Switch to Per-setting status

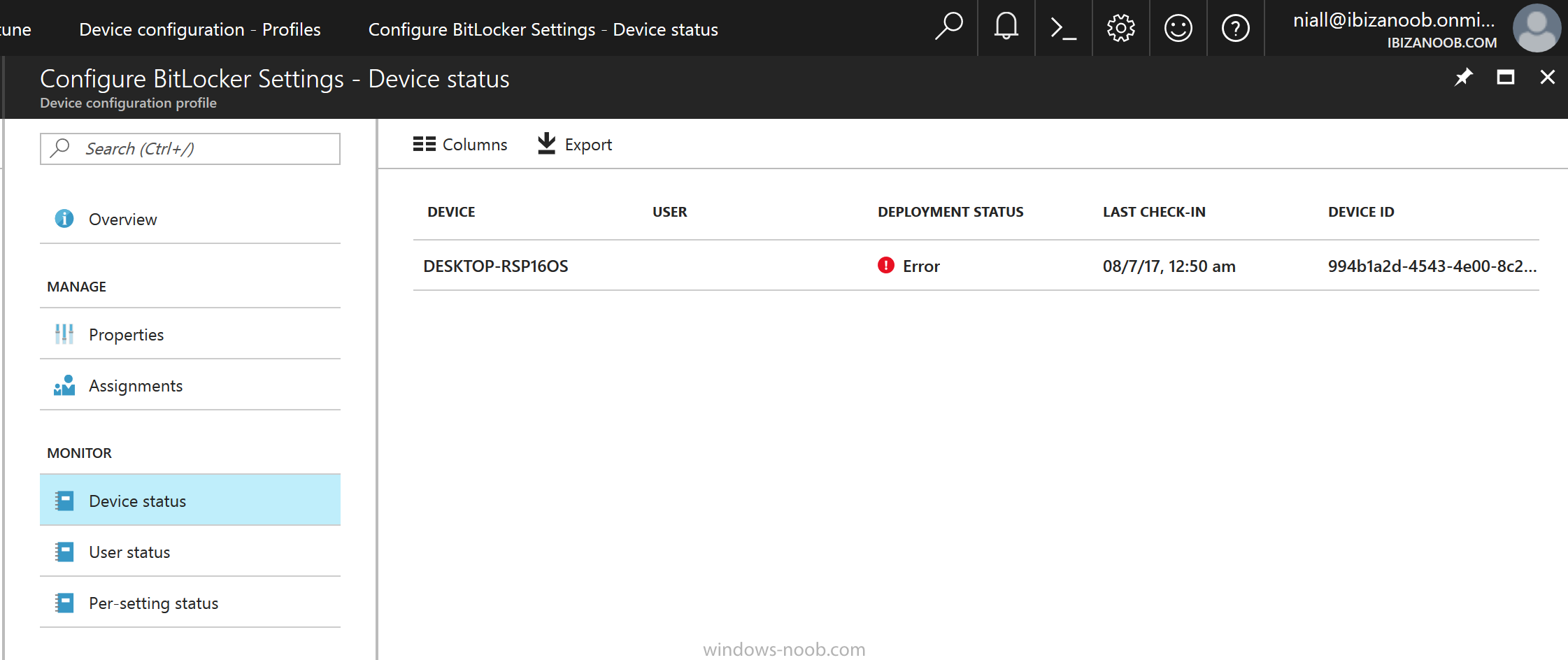pyautogui.click(x=190, y=603)
